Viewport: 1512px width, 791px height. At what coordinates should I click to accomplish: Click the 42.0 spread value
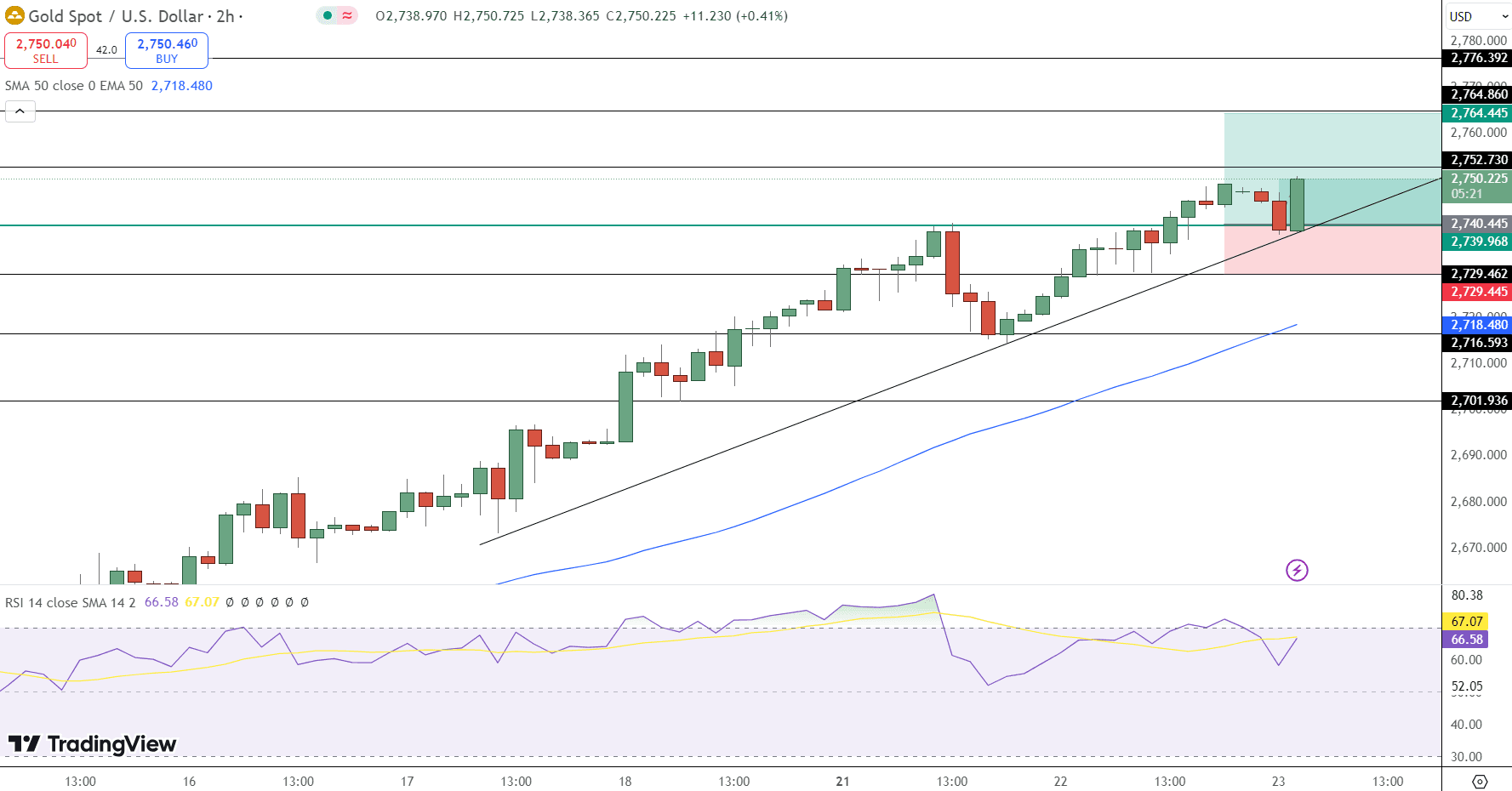106,50
